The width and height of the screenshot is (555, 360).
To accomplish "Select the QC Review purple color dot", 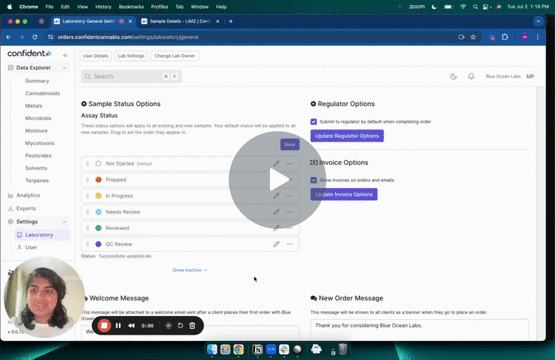I will click(x=98, y=244).
